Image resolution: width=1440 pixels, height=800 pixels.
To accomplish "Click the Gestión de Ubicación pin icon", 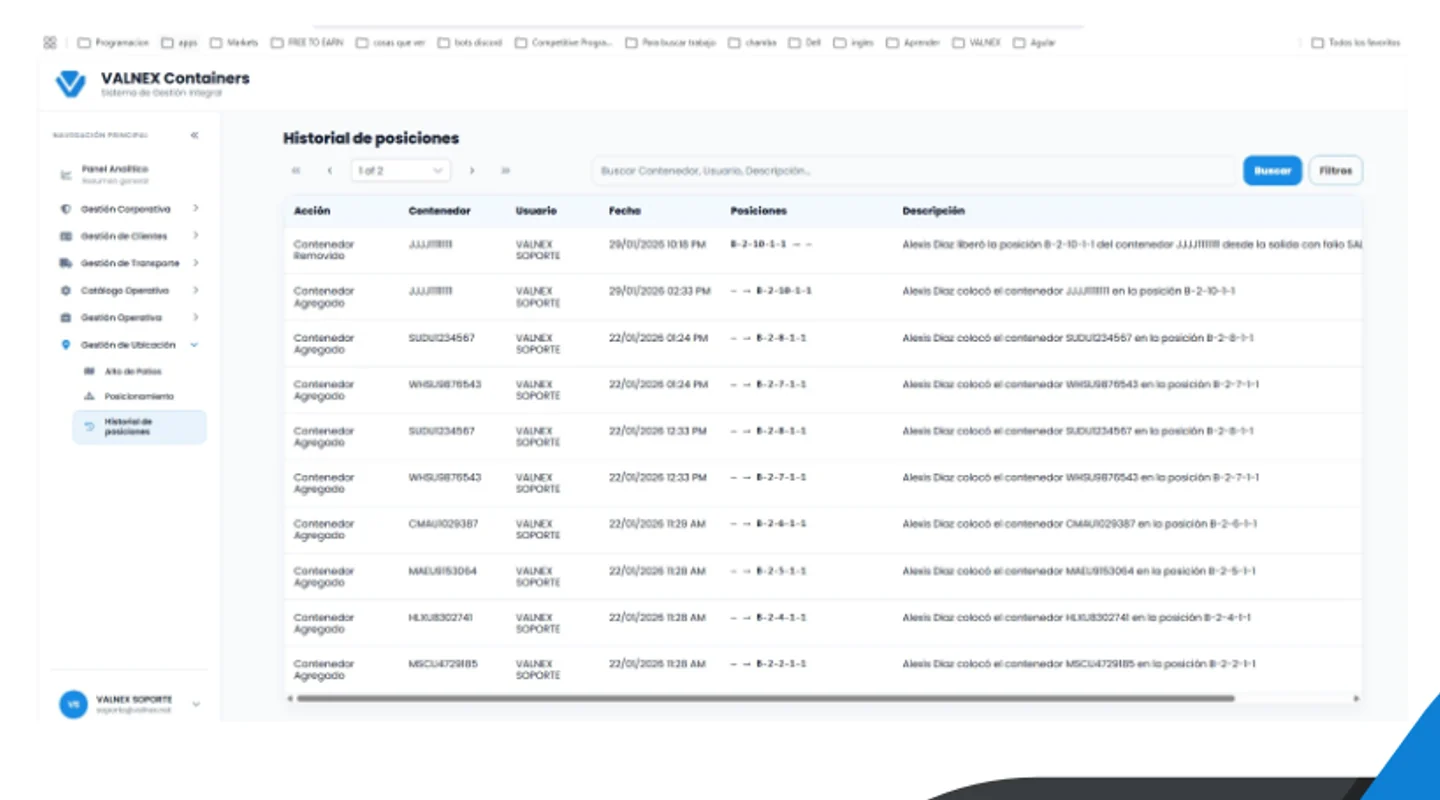I will coord(66,344).
